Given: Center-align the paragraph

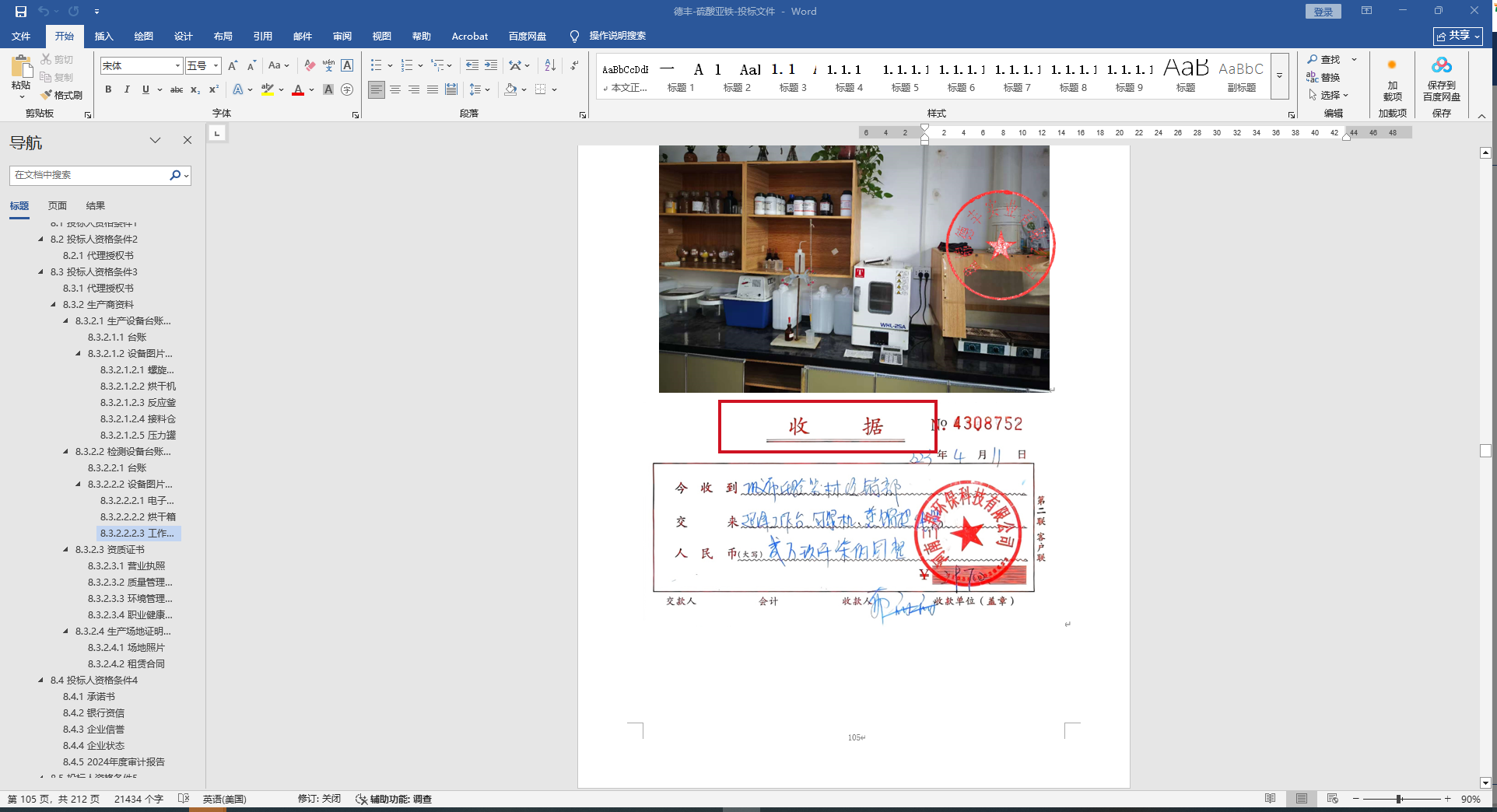Looking at the screenshot, I should [x=395, y=90].
